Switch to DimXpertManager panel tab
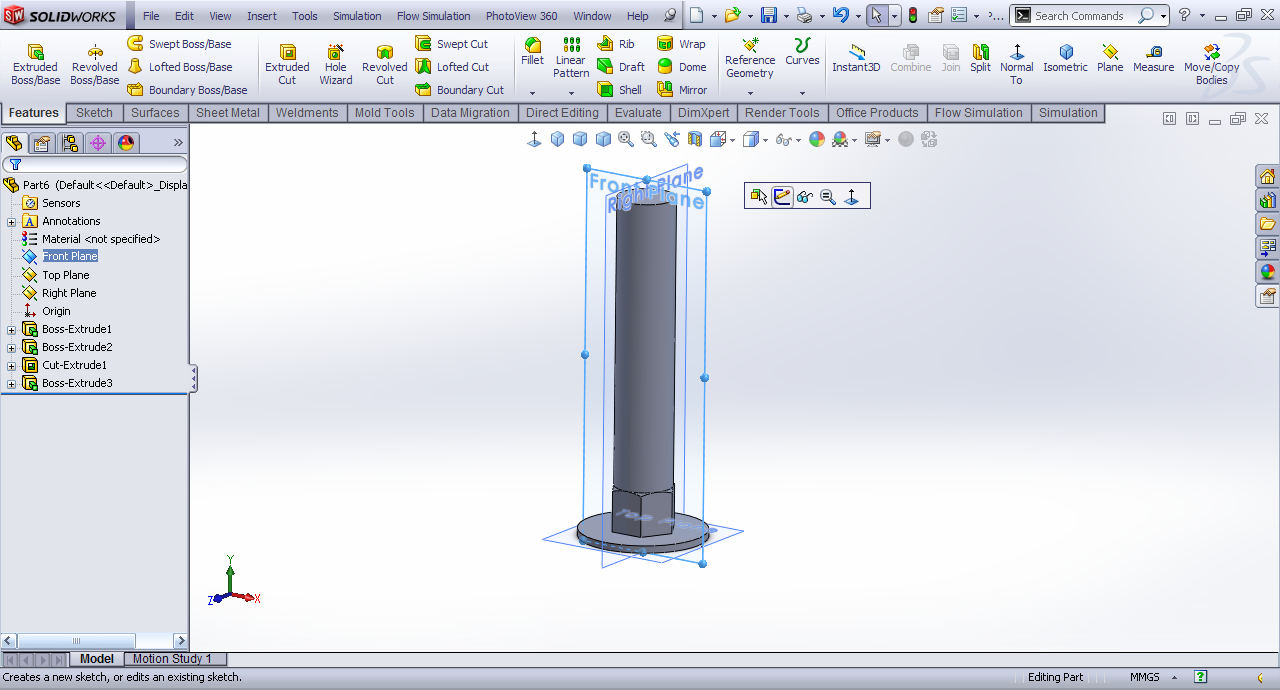The width and height of the screenshot is (1280, 690). coord(98,143)
